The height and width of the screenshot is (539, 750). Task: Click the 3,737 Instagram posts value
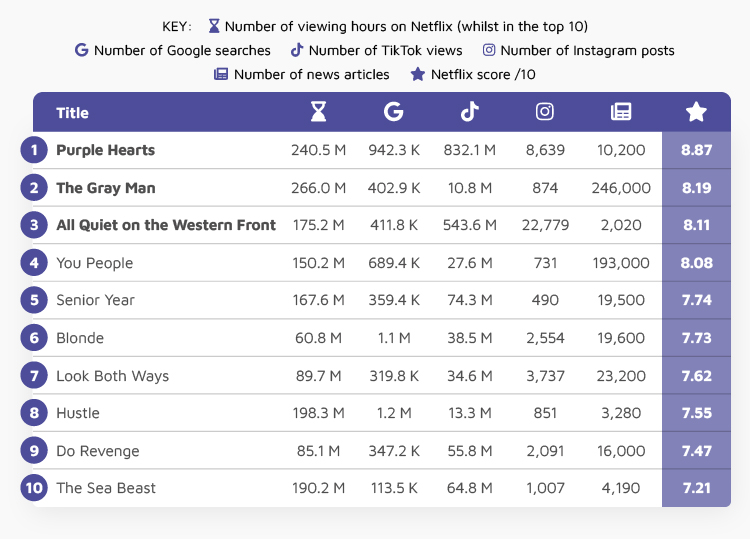(x=545, y=376)
